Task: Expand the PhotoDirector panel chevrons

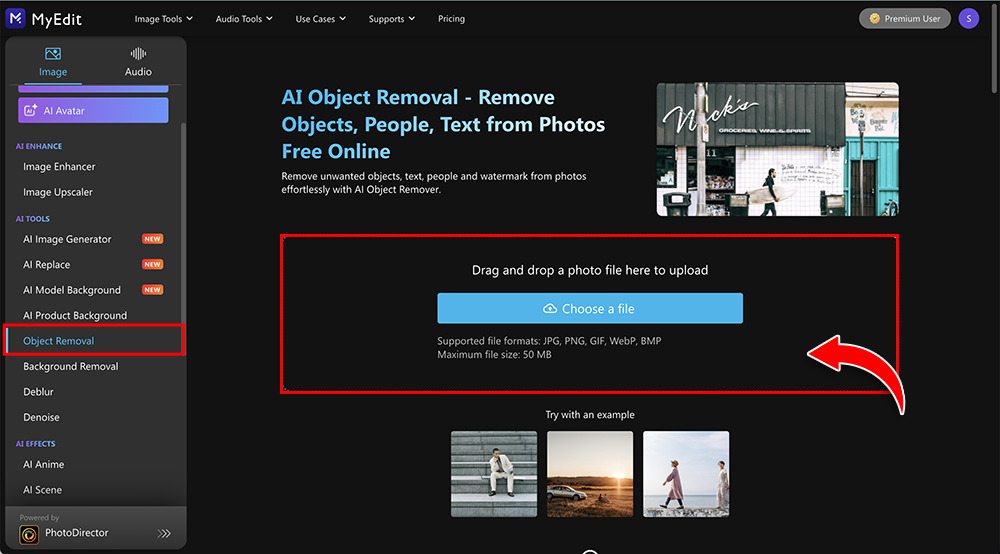Action: (164, 534)
